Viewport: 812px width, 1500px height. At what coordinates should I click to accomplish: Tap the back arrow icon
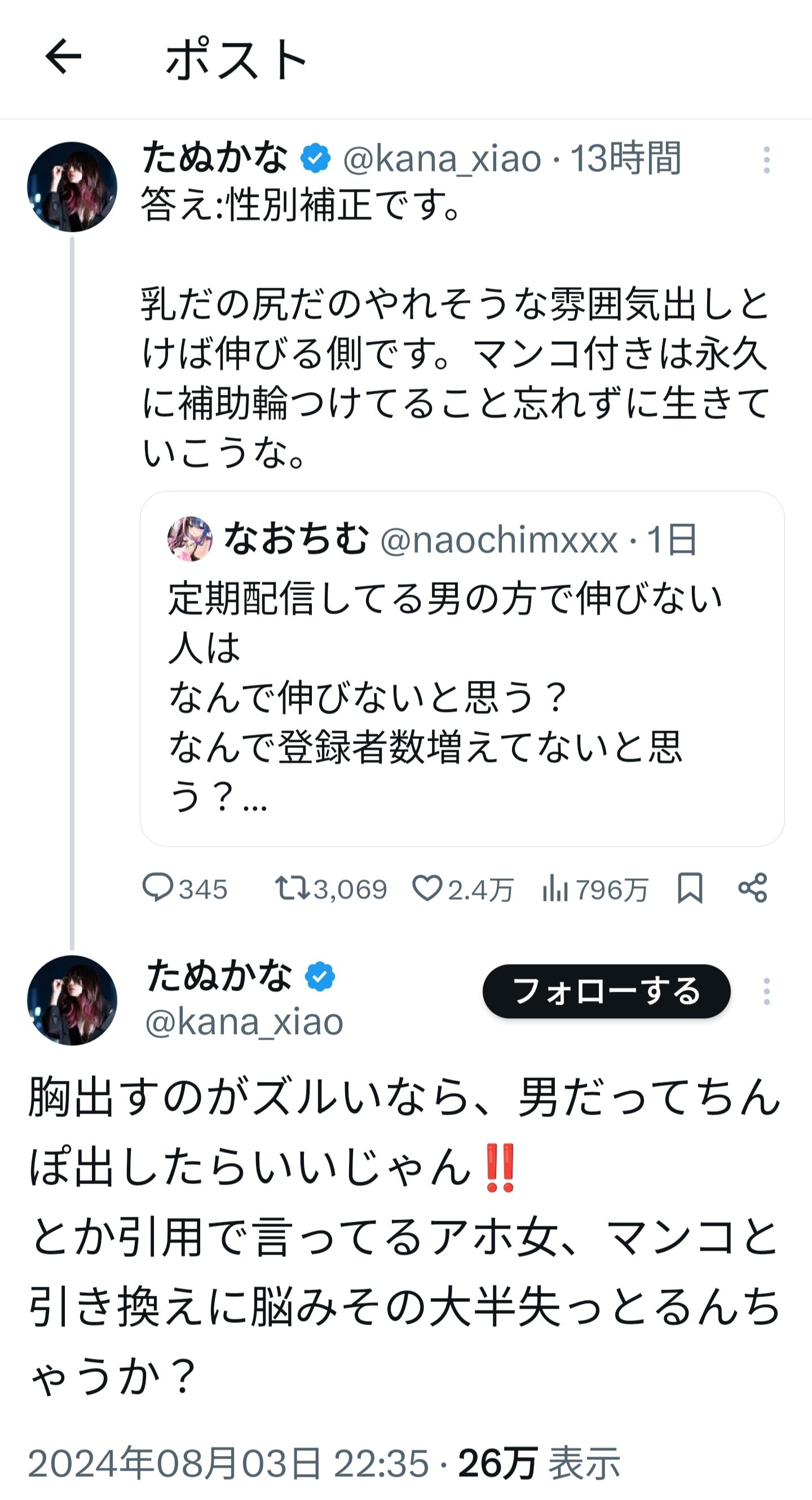click(x=64, y=57)
